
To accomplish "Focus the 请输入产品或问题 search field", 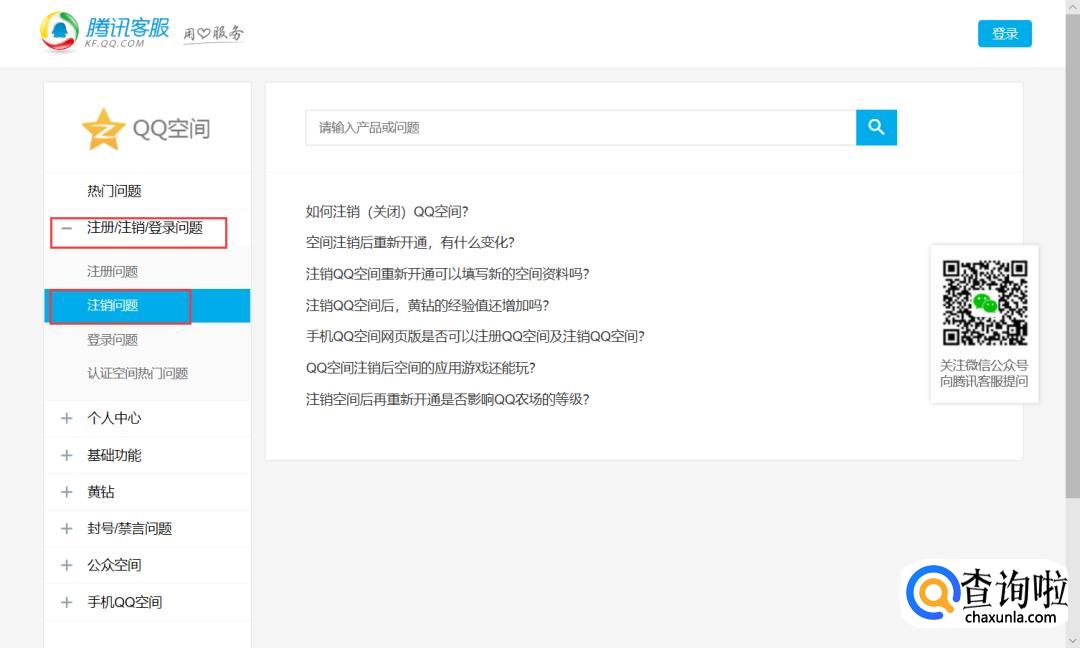I will pos(581,127).
